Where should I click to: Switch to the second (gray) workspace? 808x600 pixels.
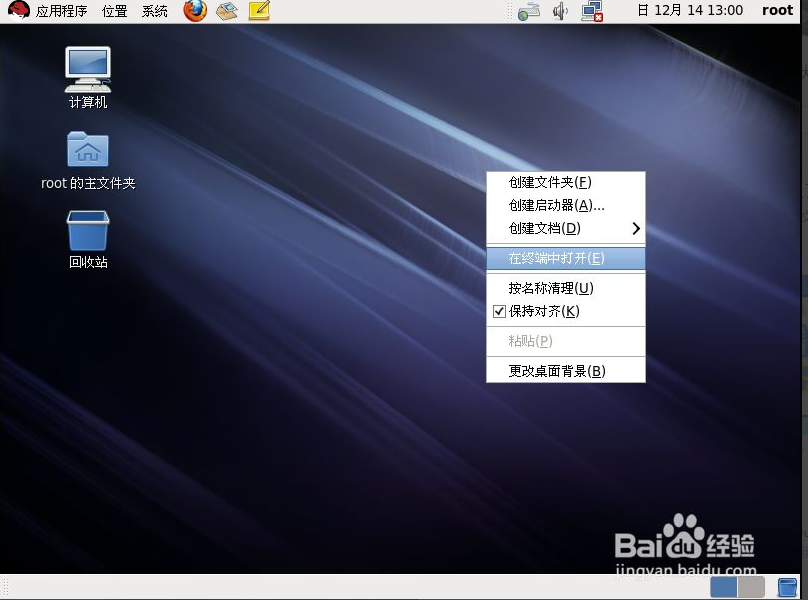(x=751, y=587)
